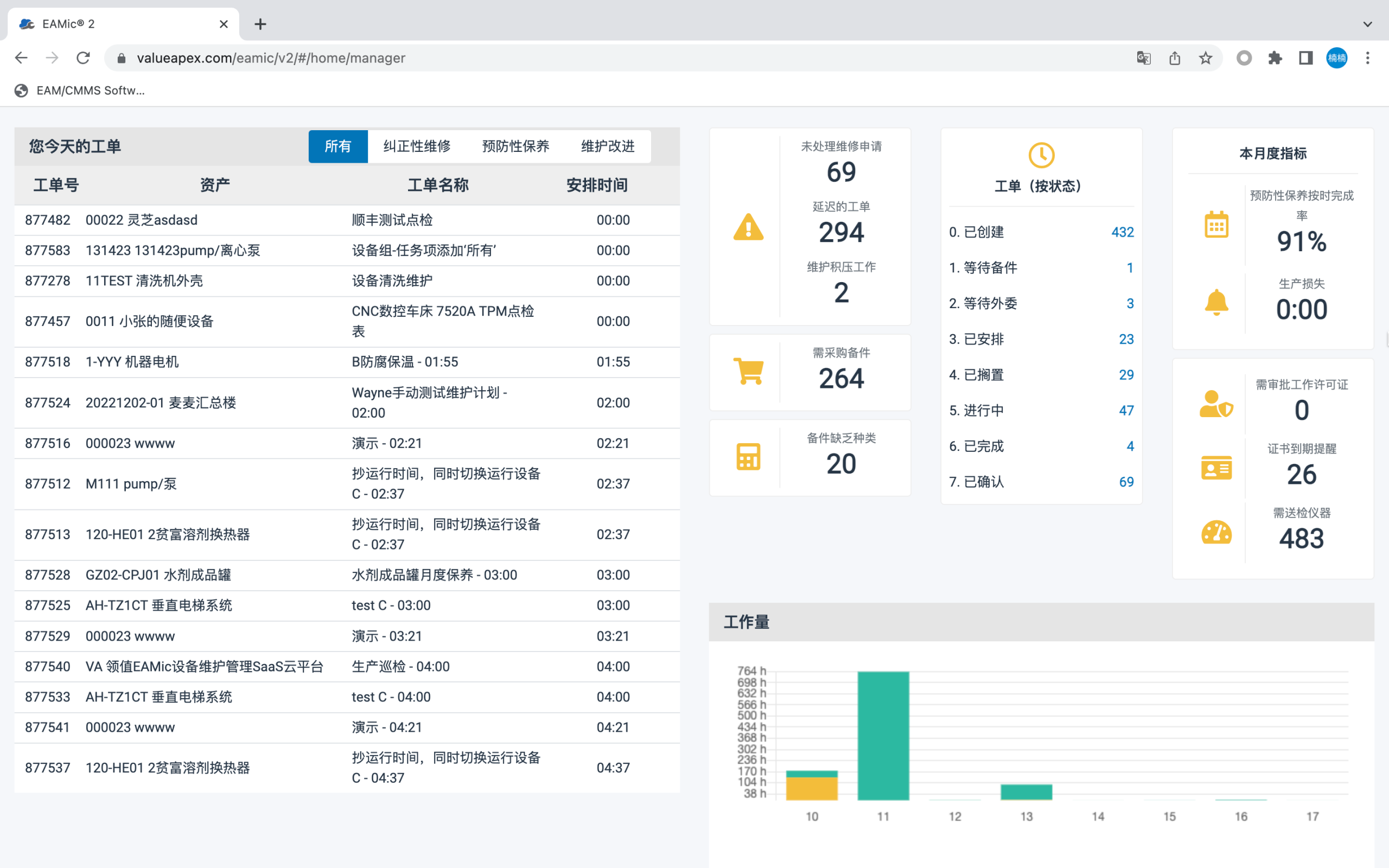Viewport: 1389px width, 868px height.
Task: Click the clock icon above work order status
Action: tap(1041, 155)
